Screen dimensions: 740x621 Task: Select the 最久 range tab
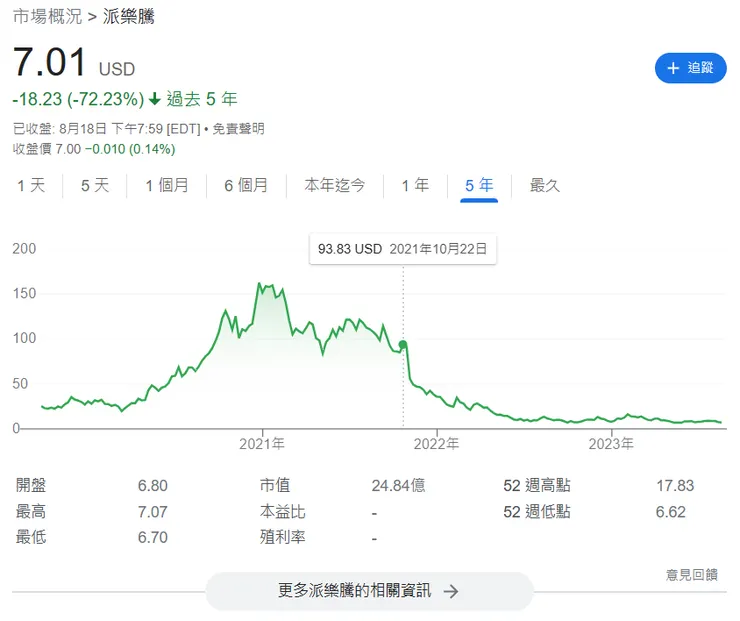click(545, 185)
